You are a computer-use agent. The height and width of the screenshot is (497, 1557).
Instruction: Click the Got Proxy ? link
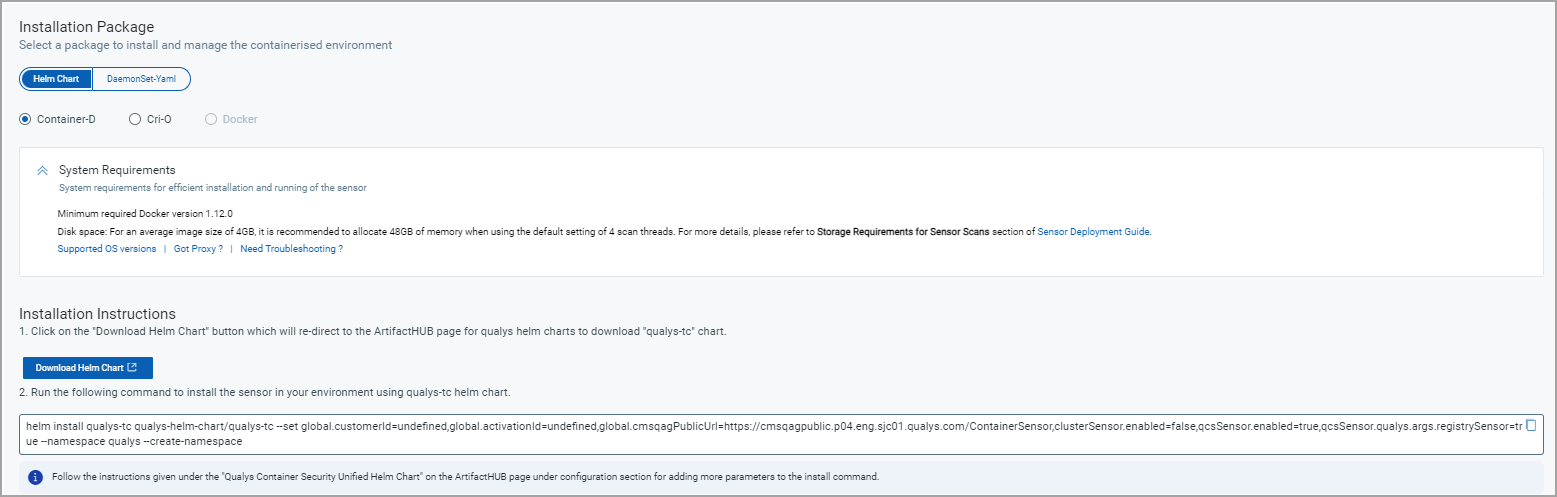pos(198,249)
